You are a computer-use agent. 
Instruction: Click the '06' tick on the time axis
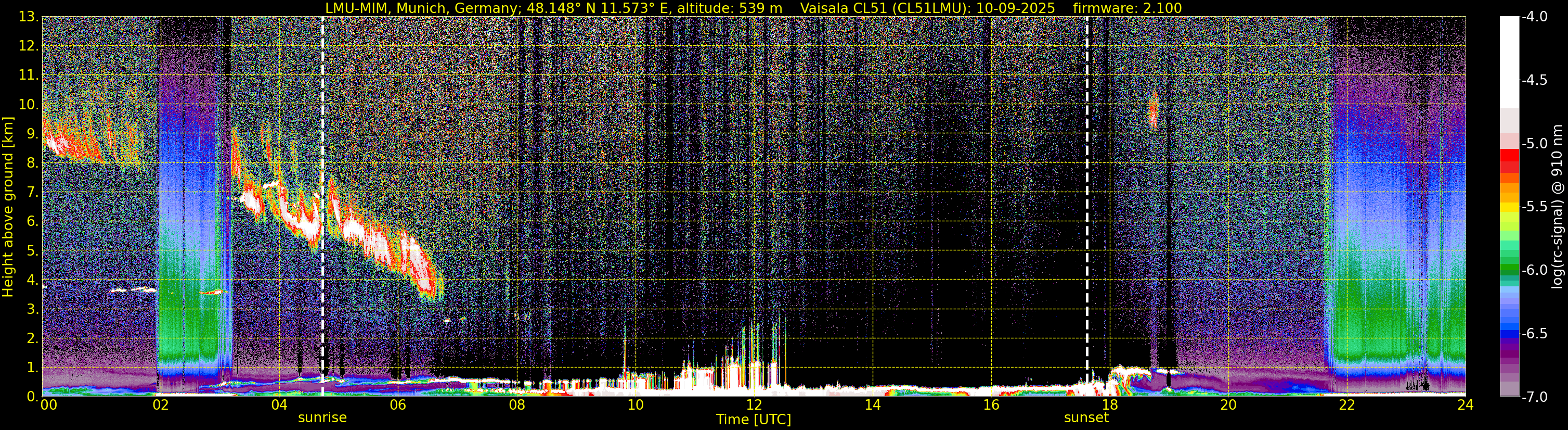click(397, 404)
